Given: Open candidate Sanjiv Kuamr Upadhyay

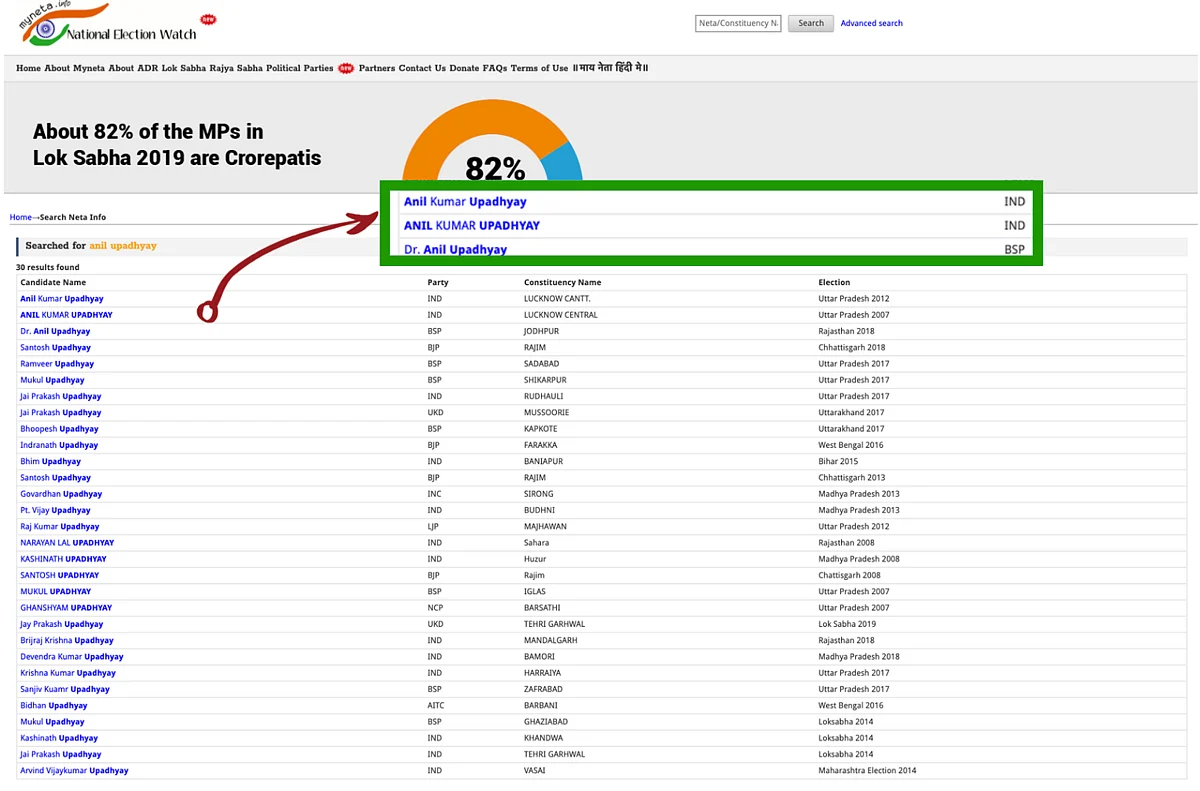Looking at the screenshot, I should pyautogui.click(x=65, y=689).
